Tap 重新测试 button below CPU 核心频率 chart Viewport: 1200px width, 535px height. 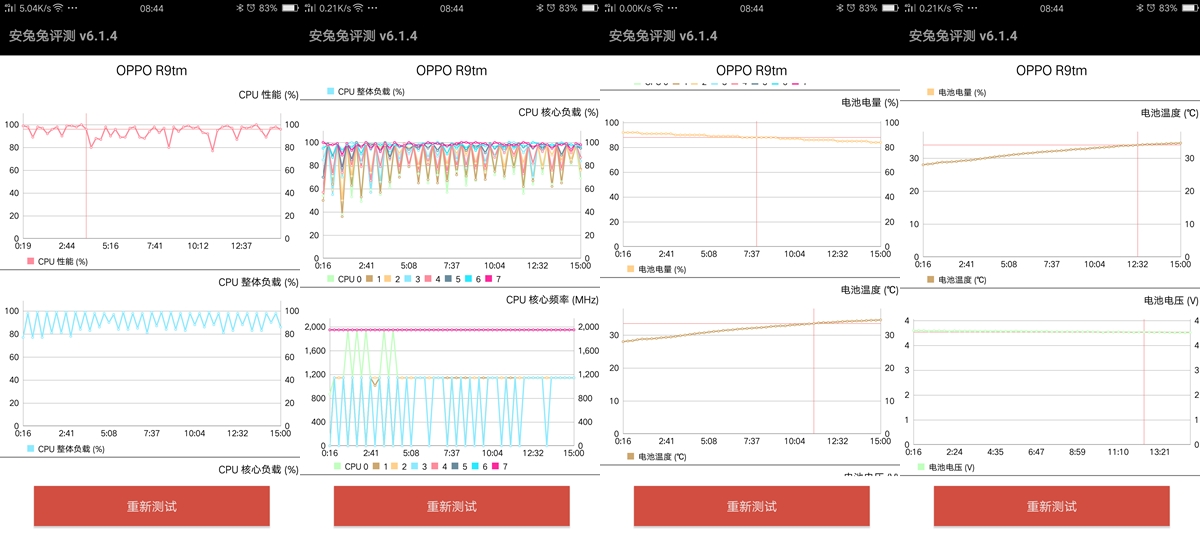coord(451,506)
